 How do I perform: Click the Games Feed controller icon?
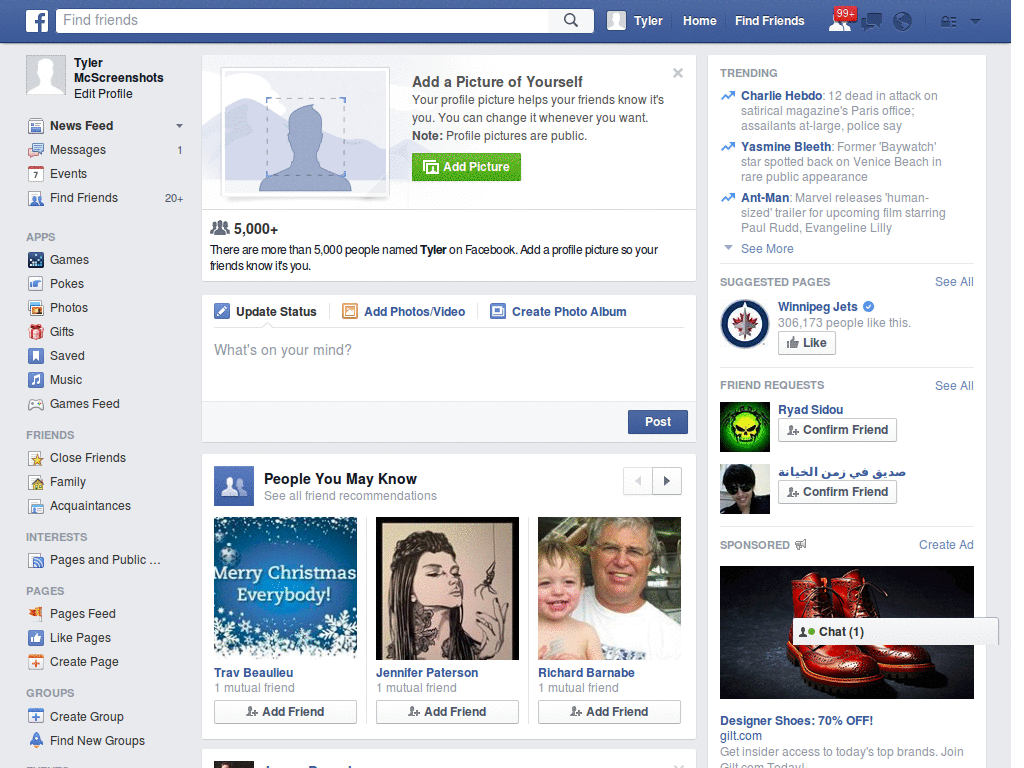coord(36,404)
